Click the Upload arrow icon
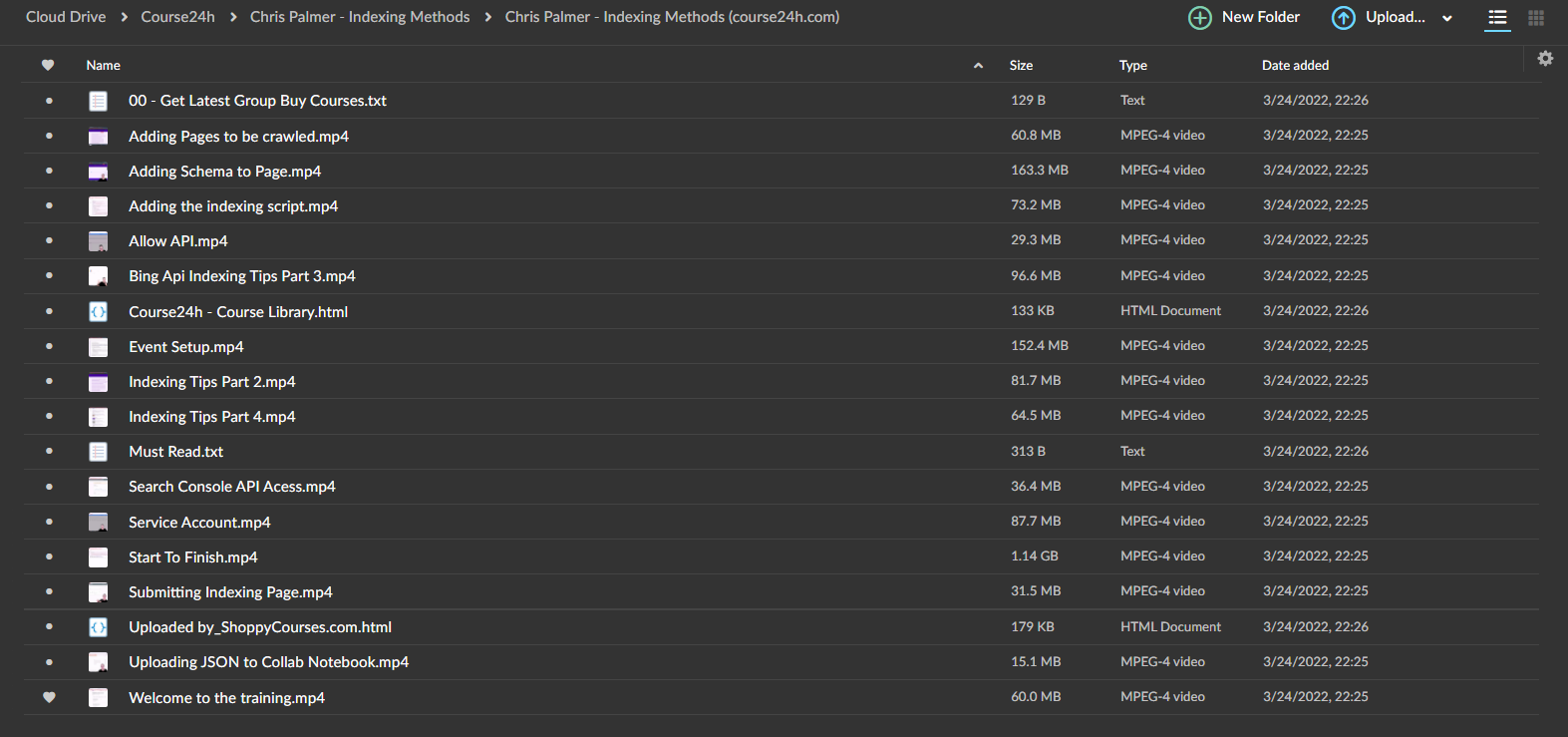This screenshot has width=1568, height=737. click(x=1344, y=18)
